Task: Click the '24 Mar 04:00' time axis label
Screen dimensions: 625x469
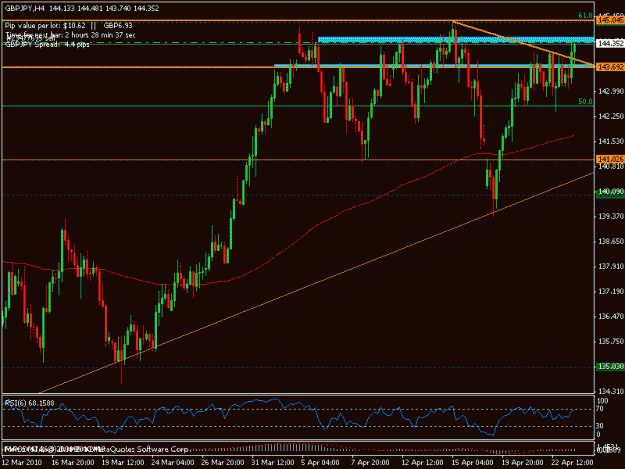Action: 173,462
